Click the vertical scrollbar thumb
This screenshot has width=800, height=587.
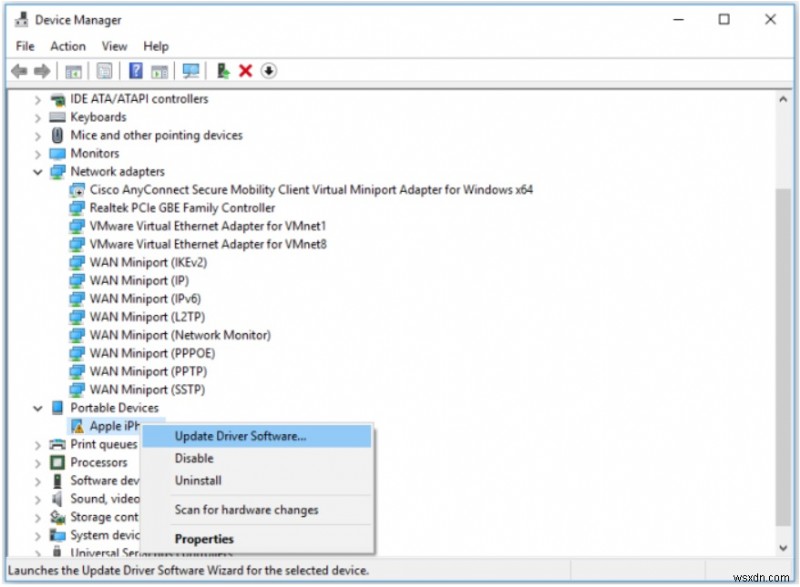coord(783,357)
